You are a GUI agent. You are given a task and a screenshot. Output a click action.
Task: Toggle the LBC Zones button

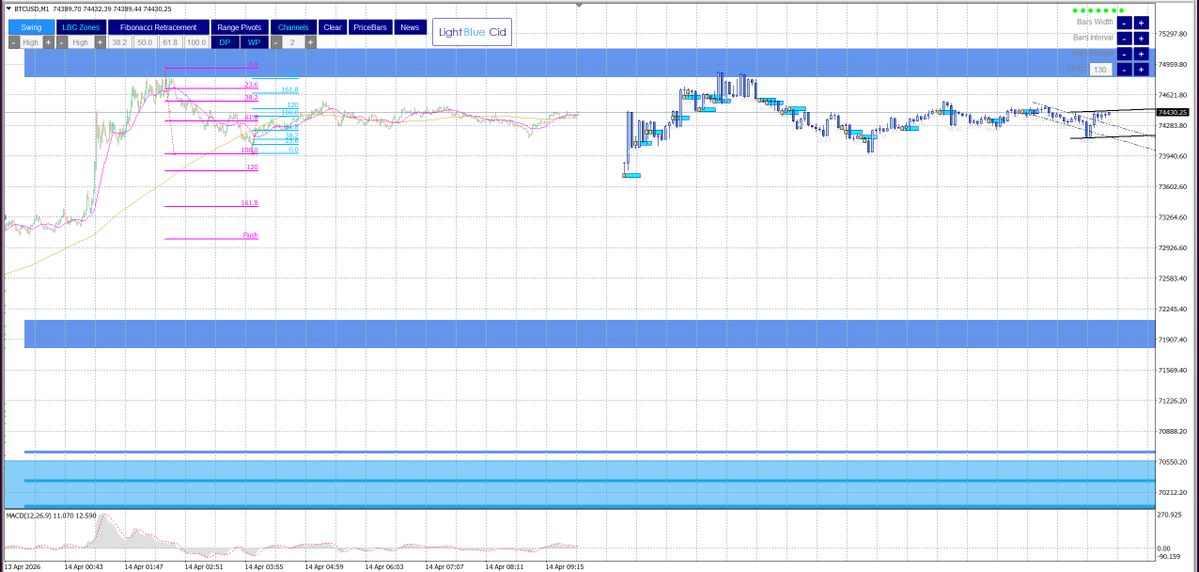81,28
